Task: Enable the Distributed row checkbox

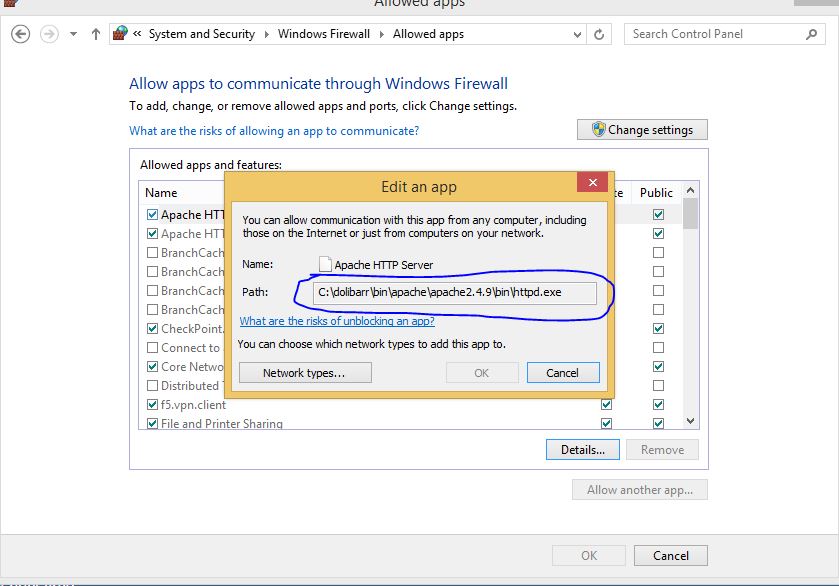Action: pos(152,386)
